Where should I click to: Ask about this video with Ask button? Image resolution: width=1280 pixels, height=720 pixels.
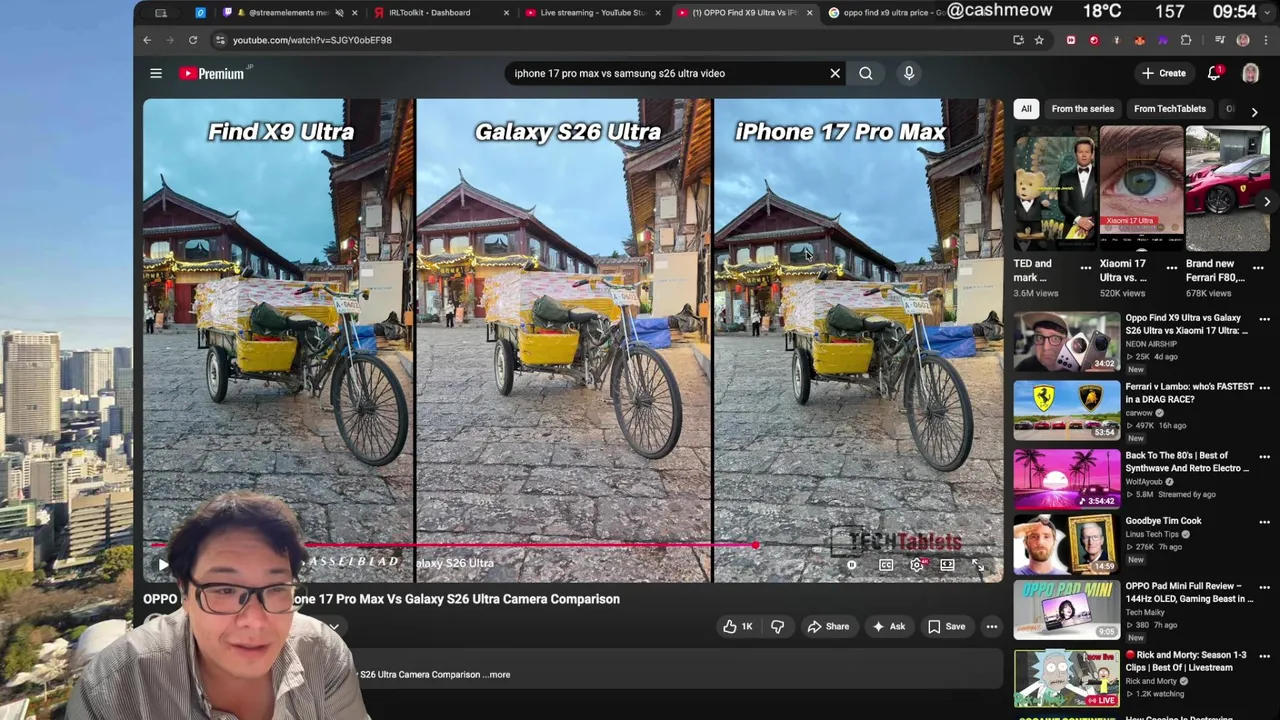coord(888,627)
